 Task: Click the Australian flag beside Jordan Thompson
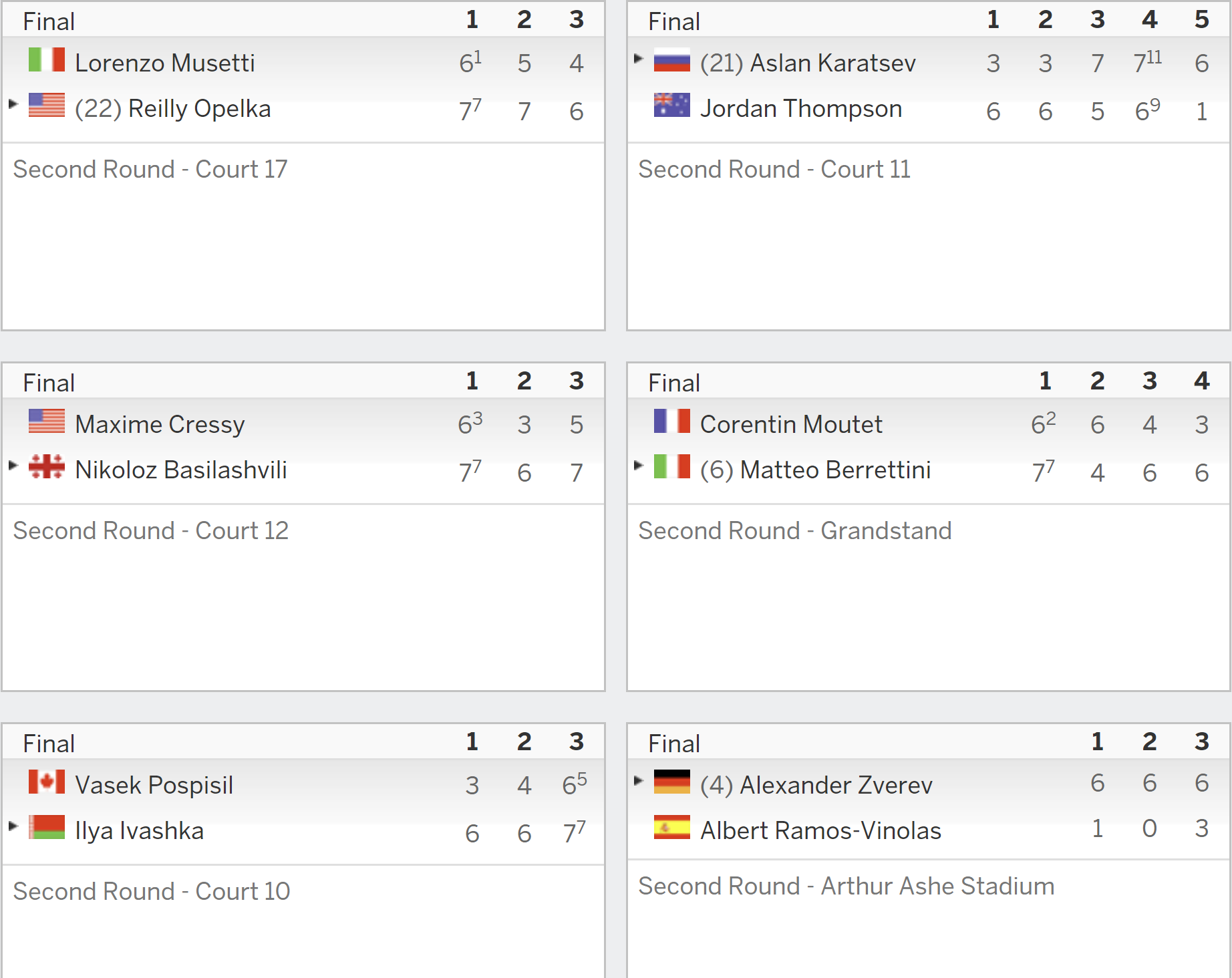click(672, 105)
